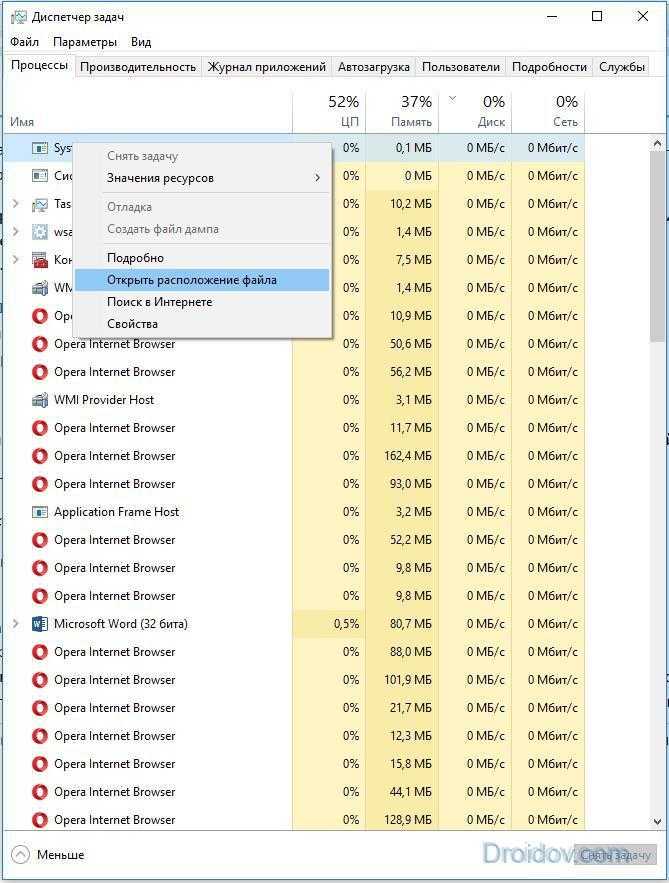Switch to the Производительность tab
This screenshot has width=669, height=883.
[x=138, y=67]
